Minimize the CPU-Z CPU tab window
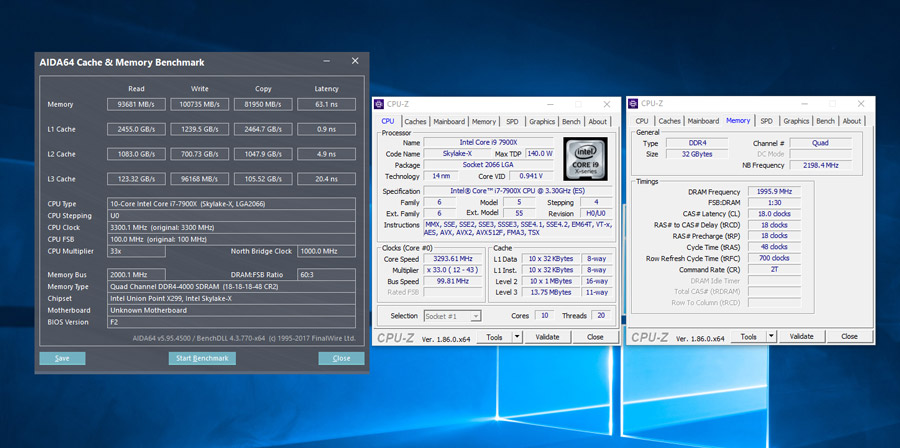The height and width of the screenshot is (448, 900). point(550,104)
